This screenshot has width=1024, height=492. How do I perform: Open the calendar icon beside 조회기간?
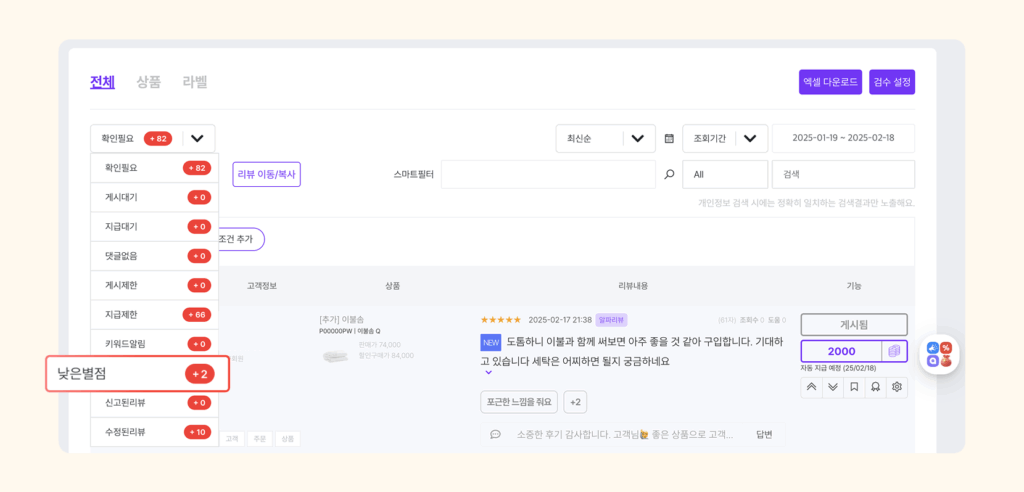coord(669,139)
